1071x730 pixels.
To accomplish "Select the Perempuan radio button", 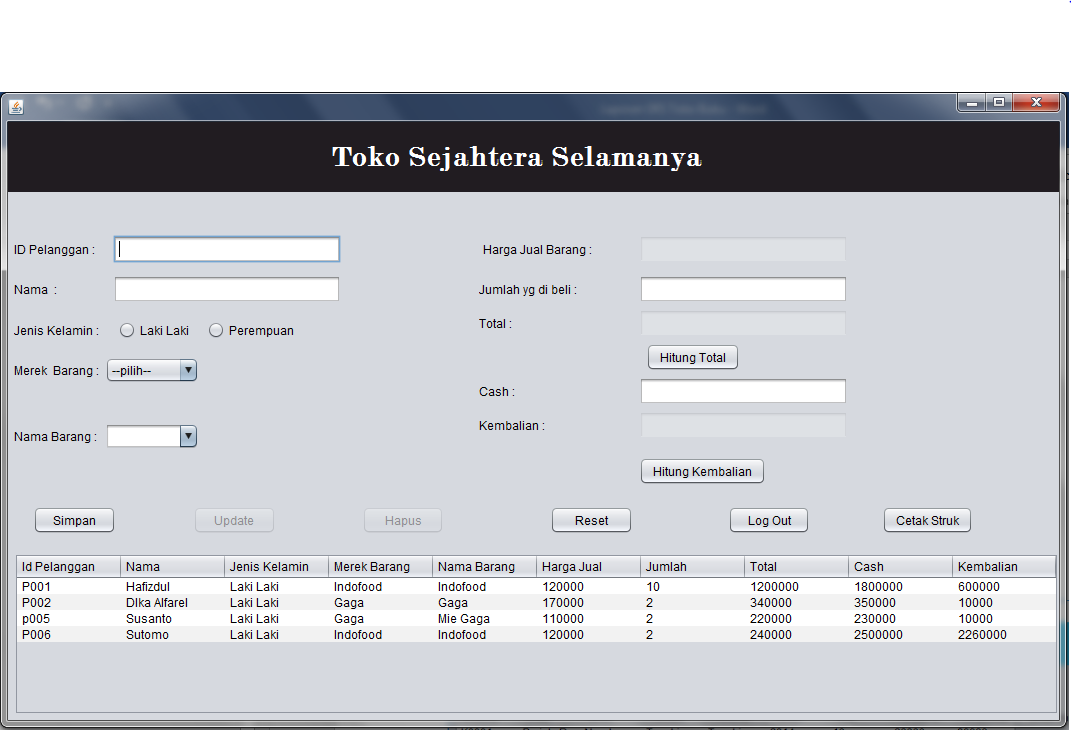I will coord(216,329).
